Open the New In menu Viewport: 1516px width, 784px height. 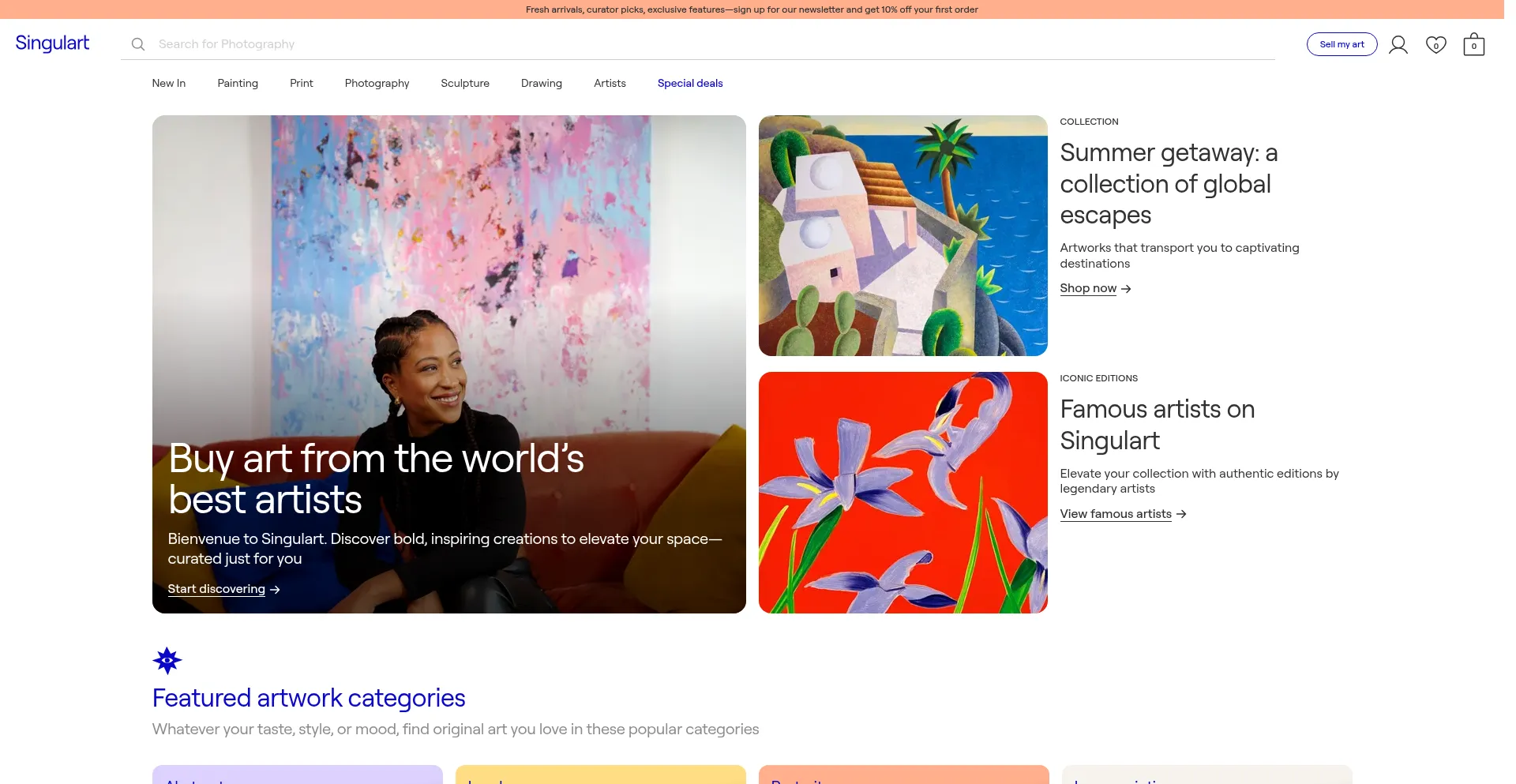click(169, 83)
